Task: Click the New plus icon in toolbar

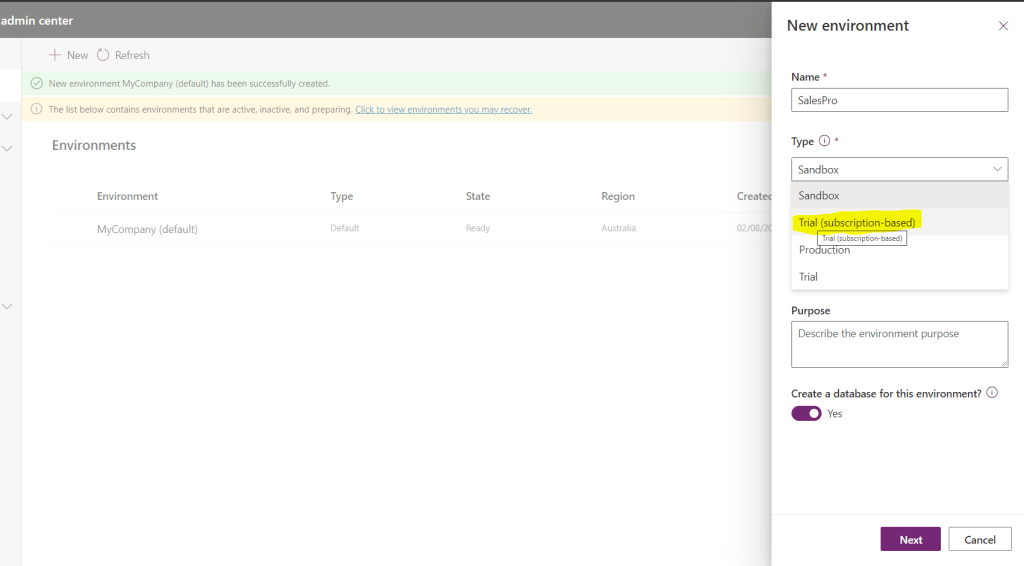Action: [55, 55]
